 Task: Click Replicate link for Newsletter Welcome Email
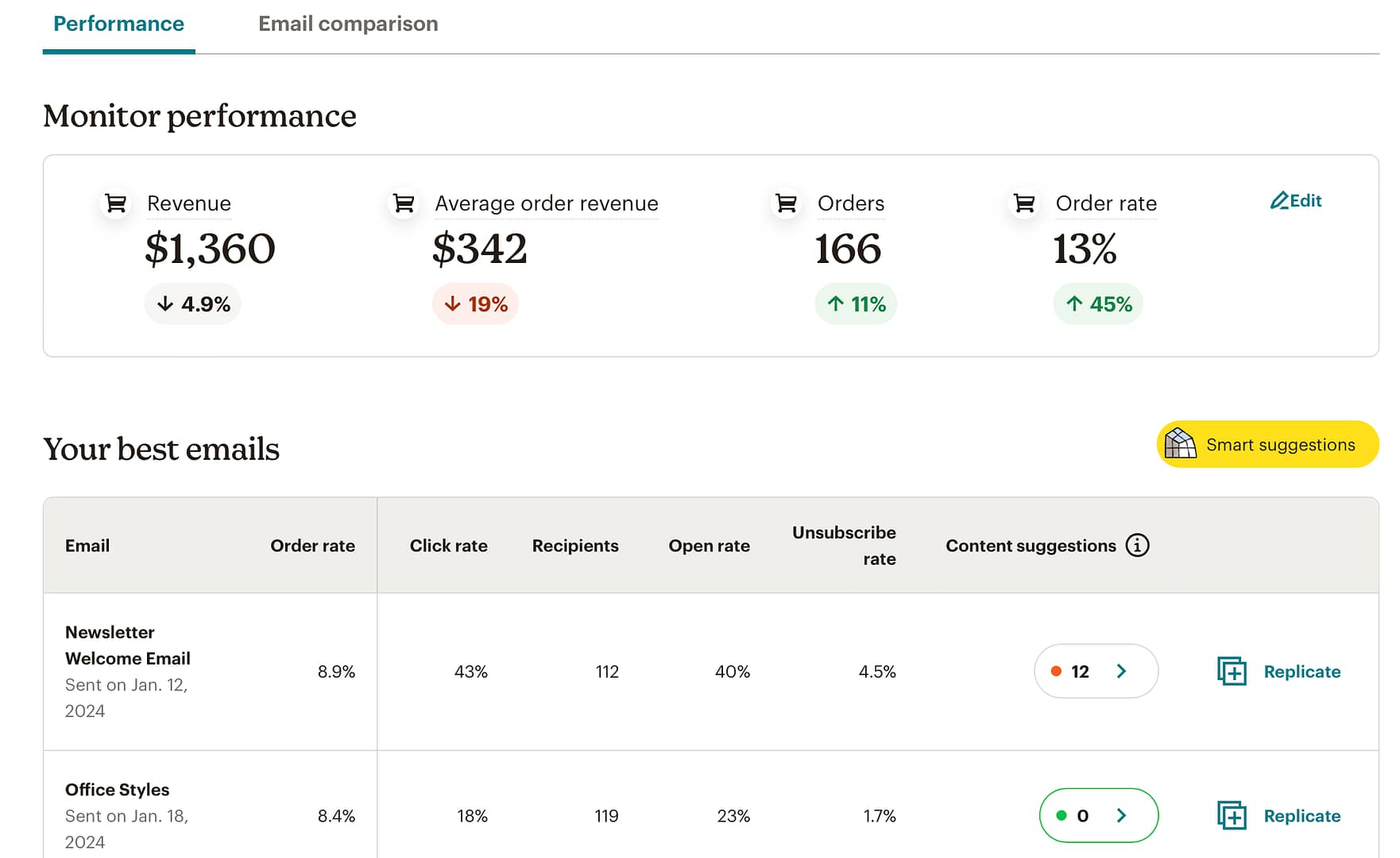1301,671
